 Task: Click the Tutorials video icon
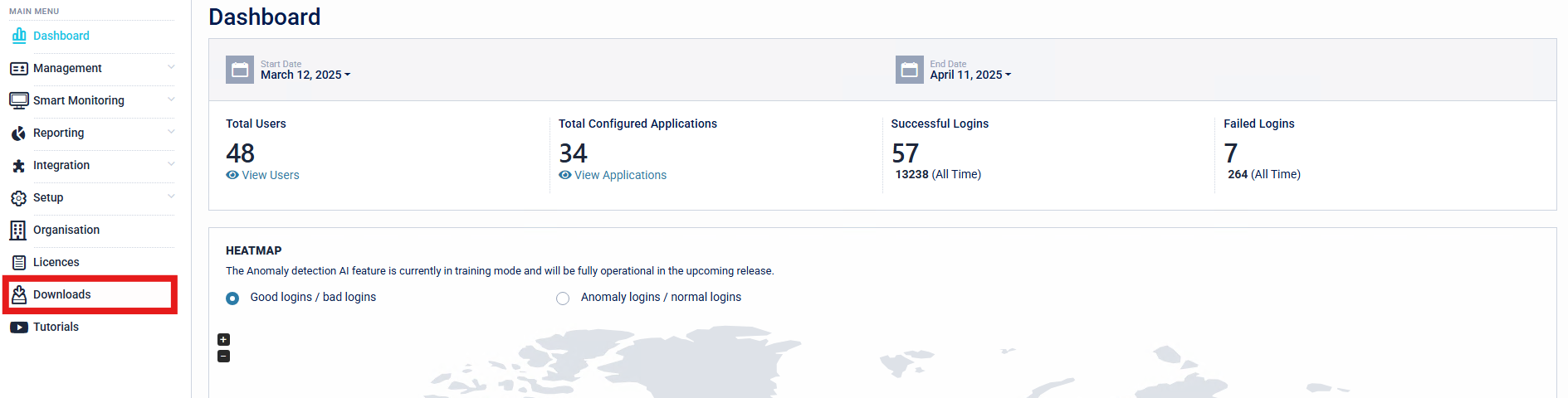click(x=18, y=328)
